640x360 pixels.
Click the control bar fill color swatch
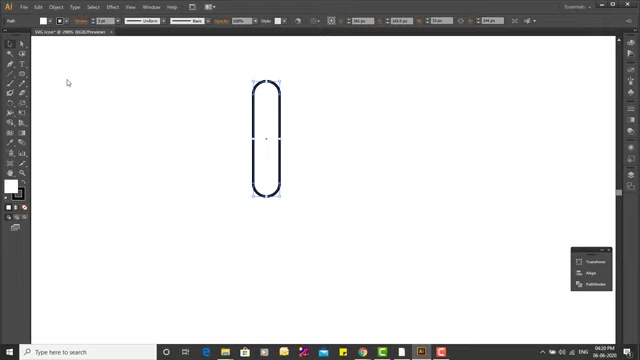[x=43, y=21]
